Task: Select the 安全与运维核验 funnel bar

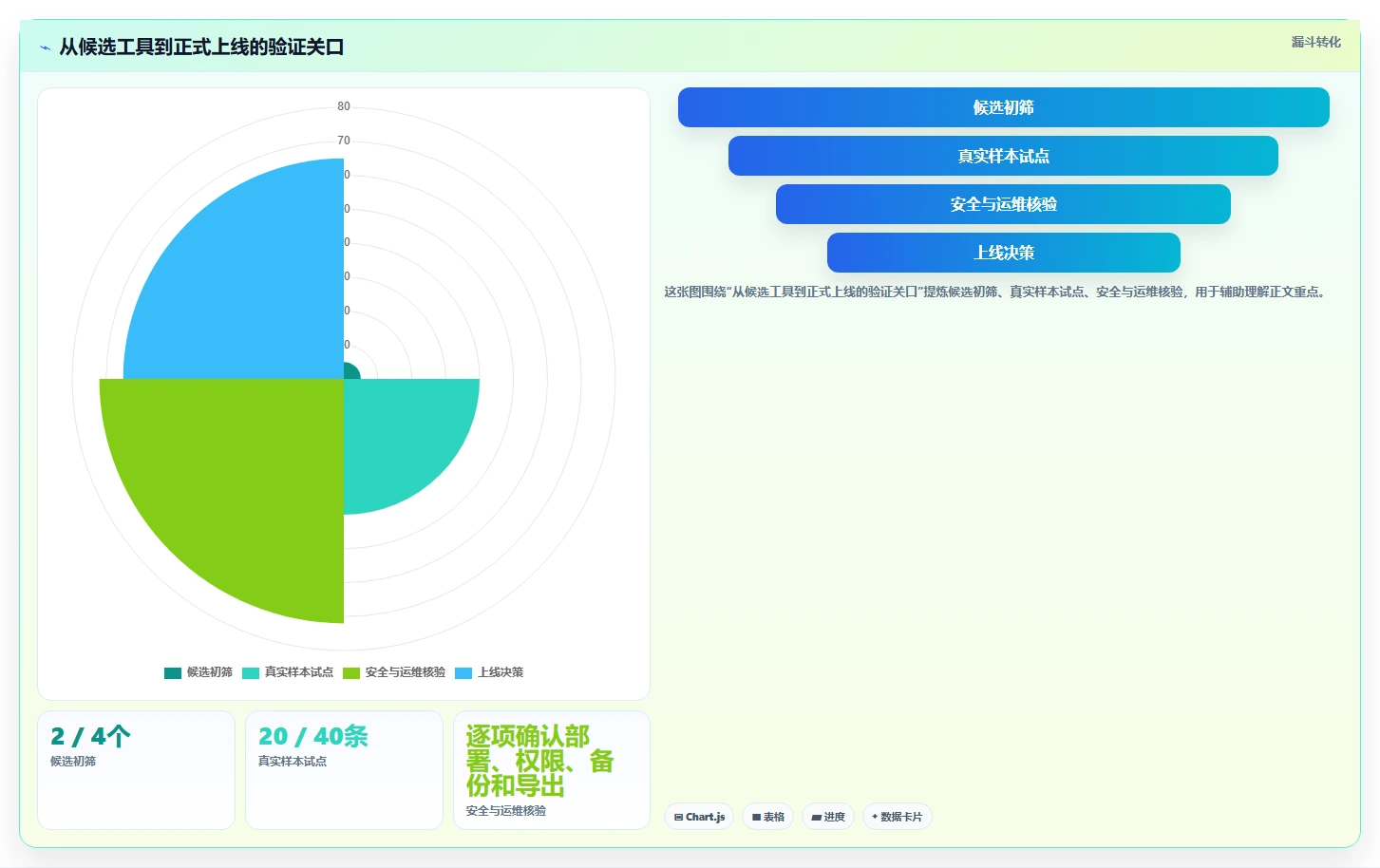Action: point(1003,204)
